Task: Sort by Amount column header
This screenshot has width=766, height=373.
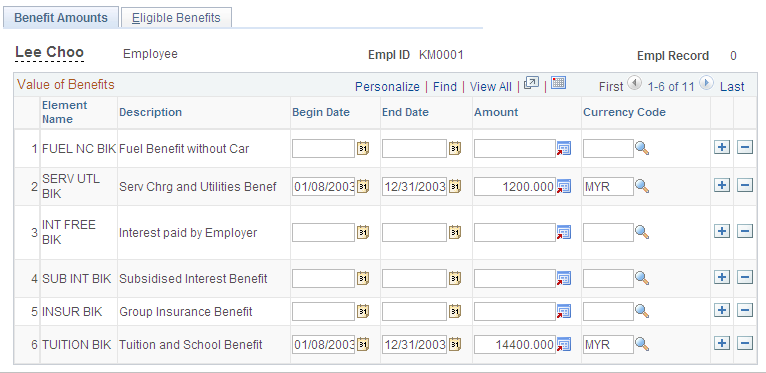Action: [x=496, y=112]
